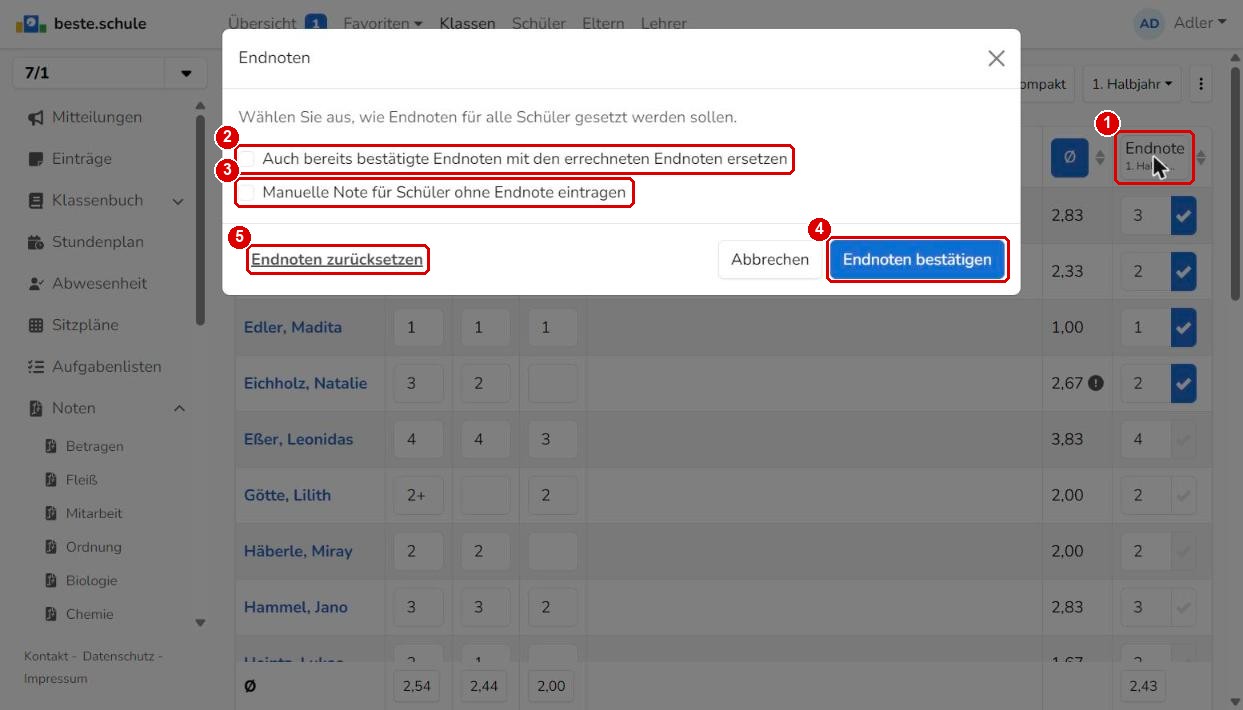Tick 'Manuelle Note für Schüler ohne Endnote eintragen'
The image size is (1243, 710).
click(246, 192)
